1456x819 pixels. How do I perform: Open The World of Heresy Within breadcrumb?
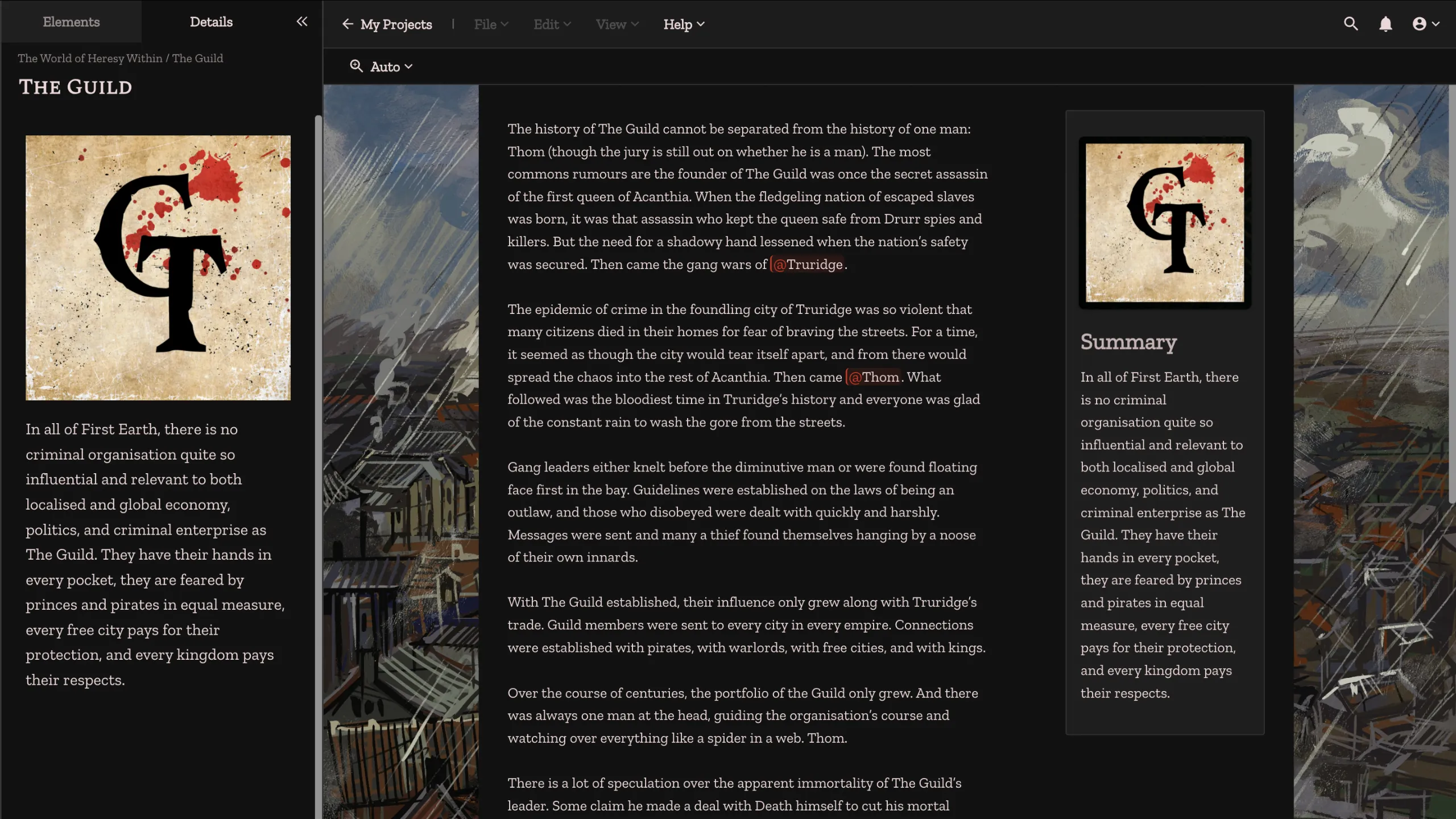tap(90, 58)
